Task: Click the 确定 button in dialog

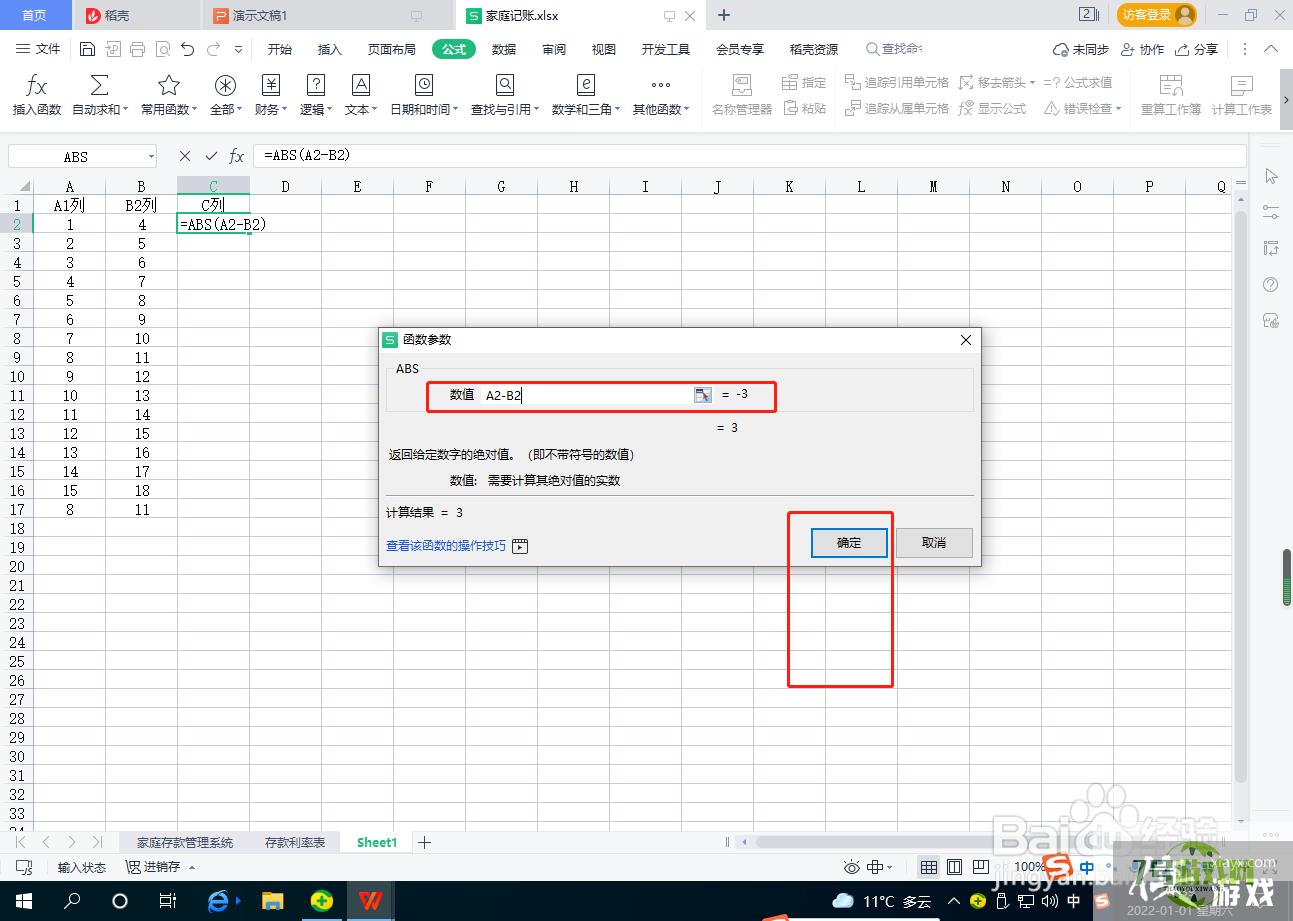Action: click(849, 542)
